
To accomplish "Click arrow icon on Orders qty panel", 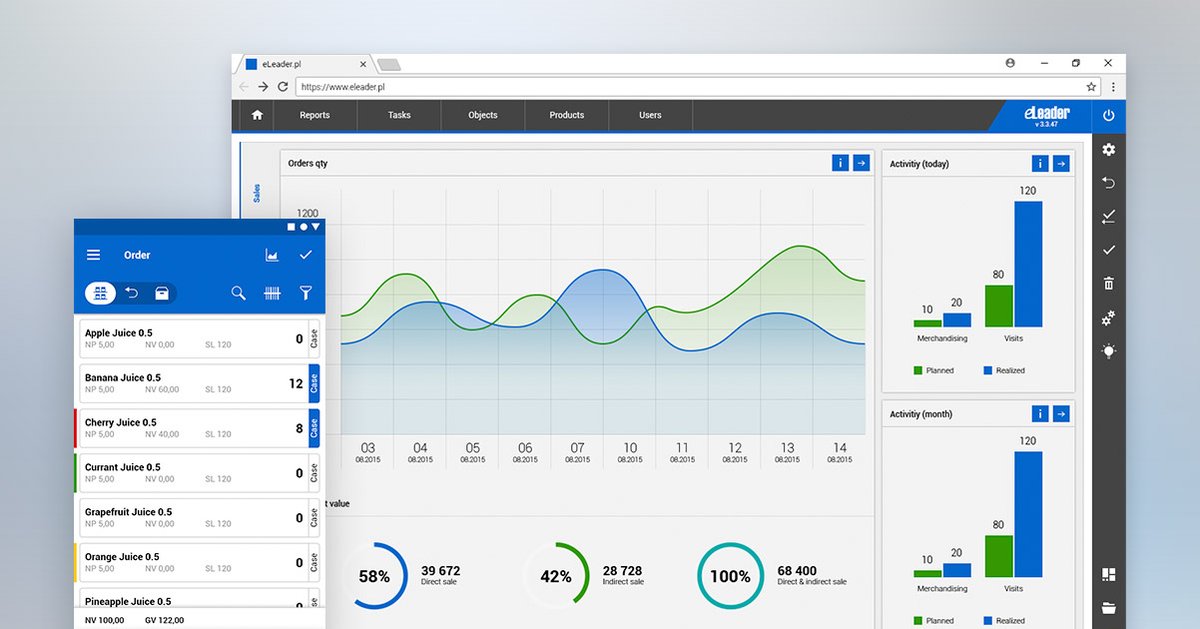I will tap(861, 163).
